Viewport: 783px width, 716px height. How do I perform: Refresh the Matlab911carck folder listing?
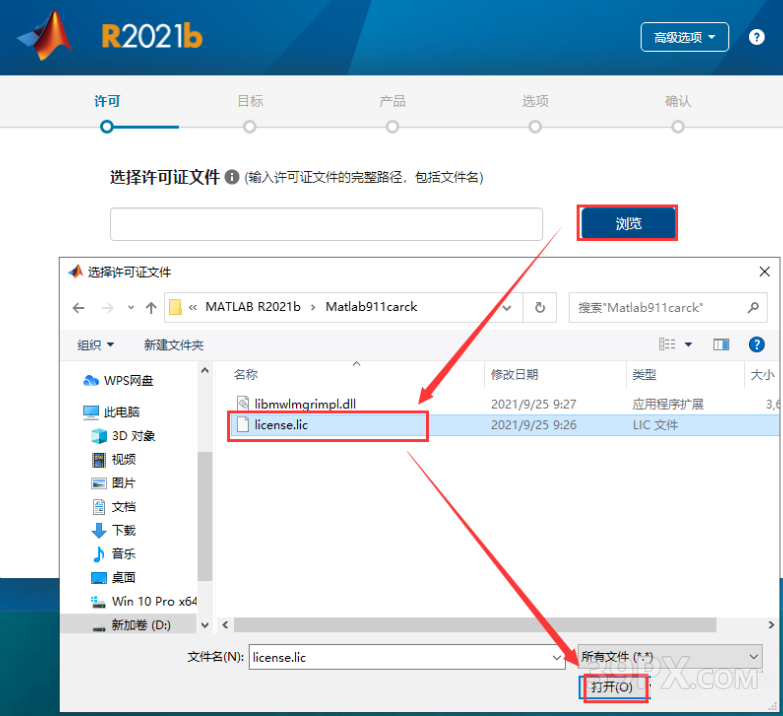[x=540, y=308]
